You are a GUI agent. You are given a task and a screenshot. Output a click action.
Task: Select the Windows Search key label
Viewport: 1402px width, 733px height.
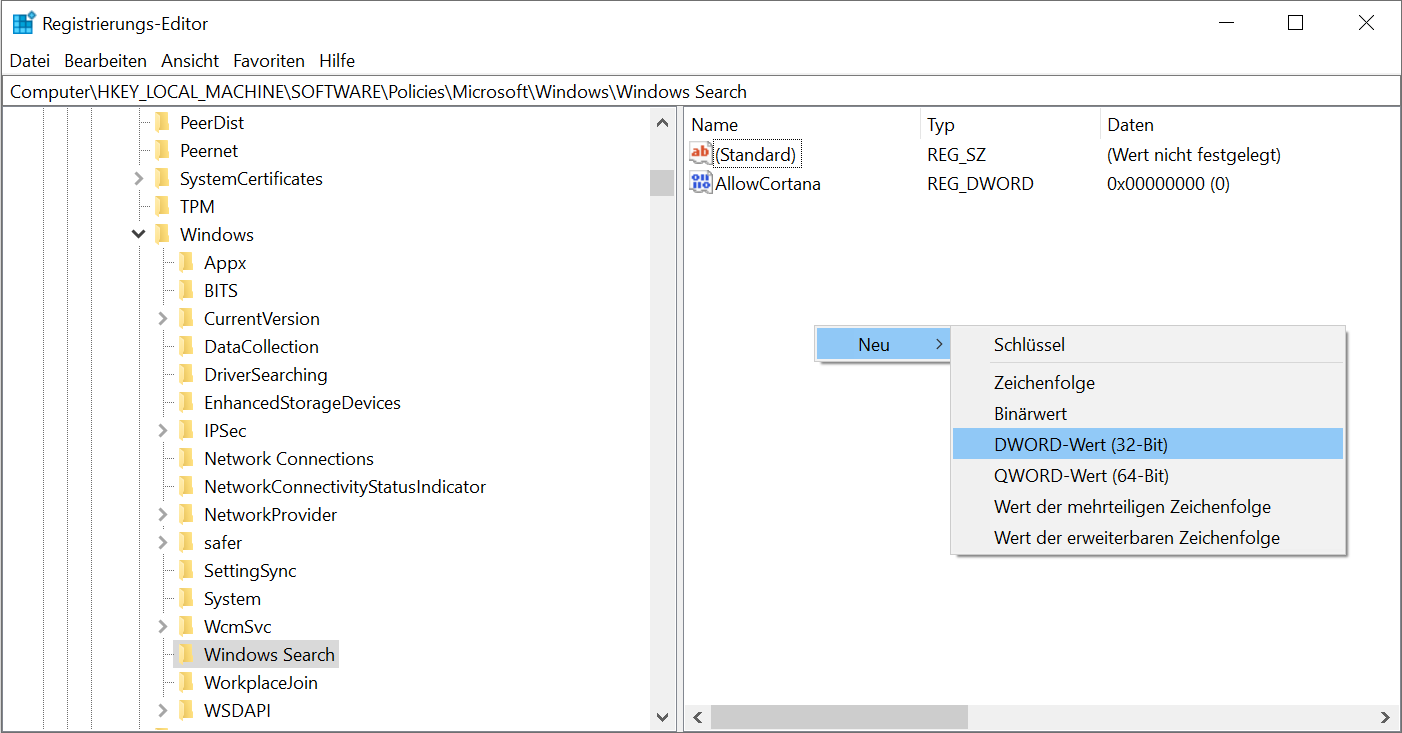269,655
